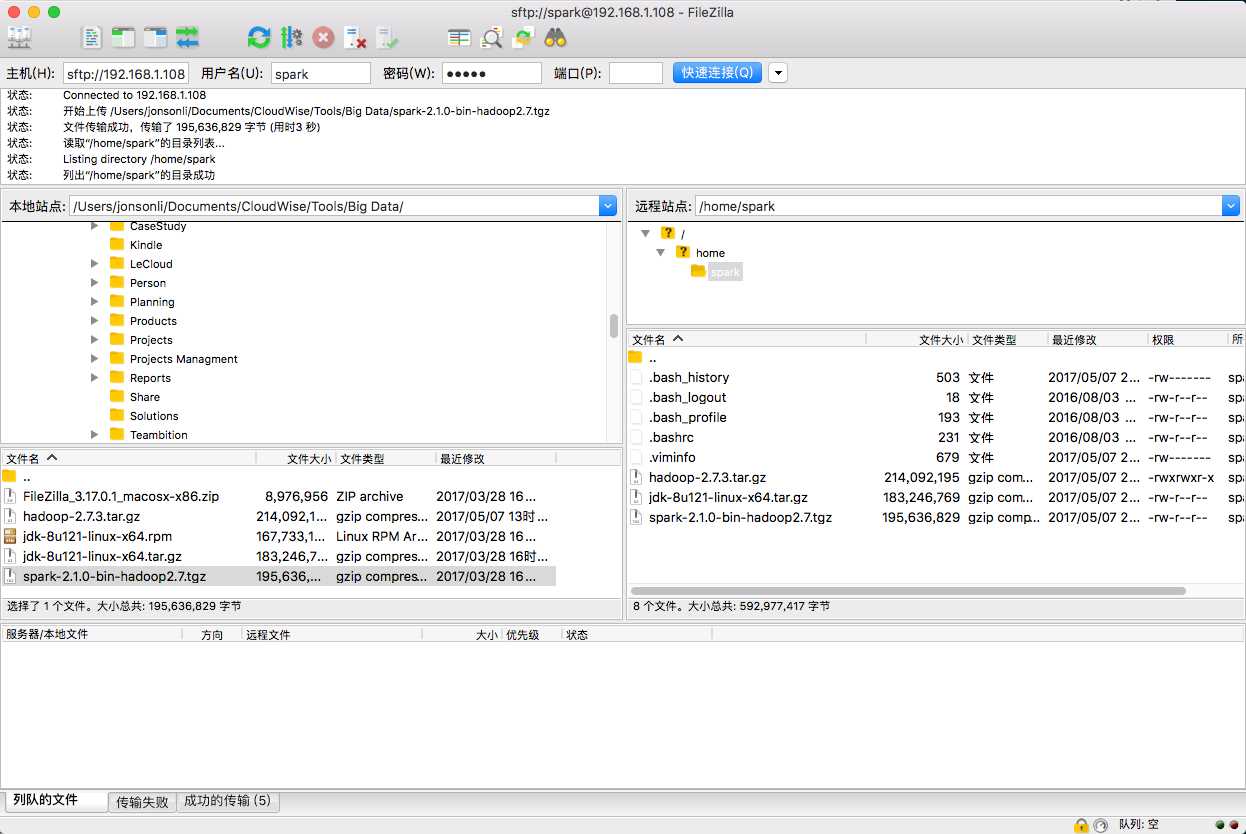Open the remote site path dropdown
The height and width of the screenshot is (834, 1246).
pyautogui.click(x=1231, y=206)
